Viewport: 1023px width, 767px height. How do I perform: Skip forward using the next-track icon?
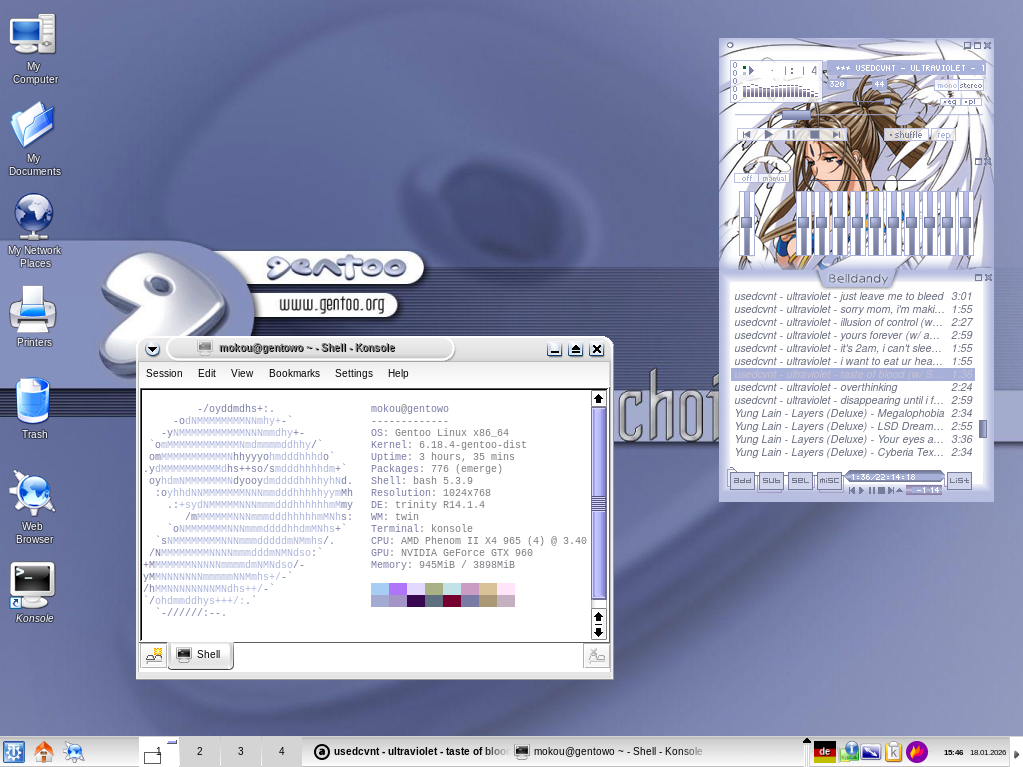click(835, 134)
